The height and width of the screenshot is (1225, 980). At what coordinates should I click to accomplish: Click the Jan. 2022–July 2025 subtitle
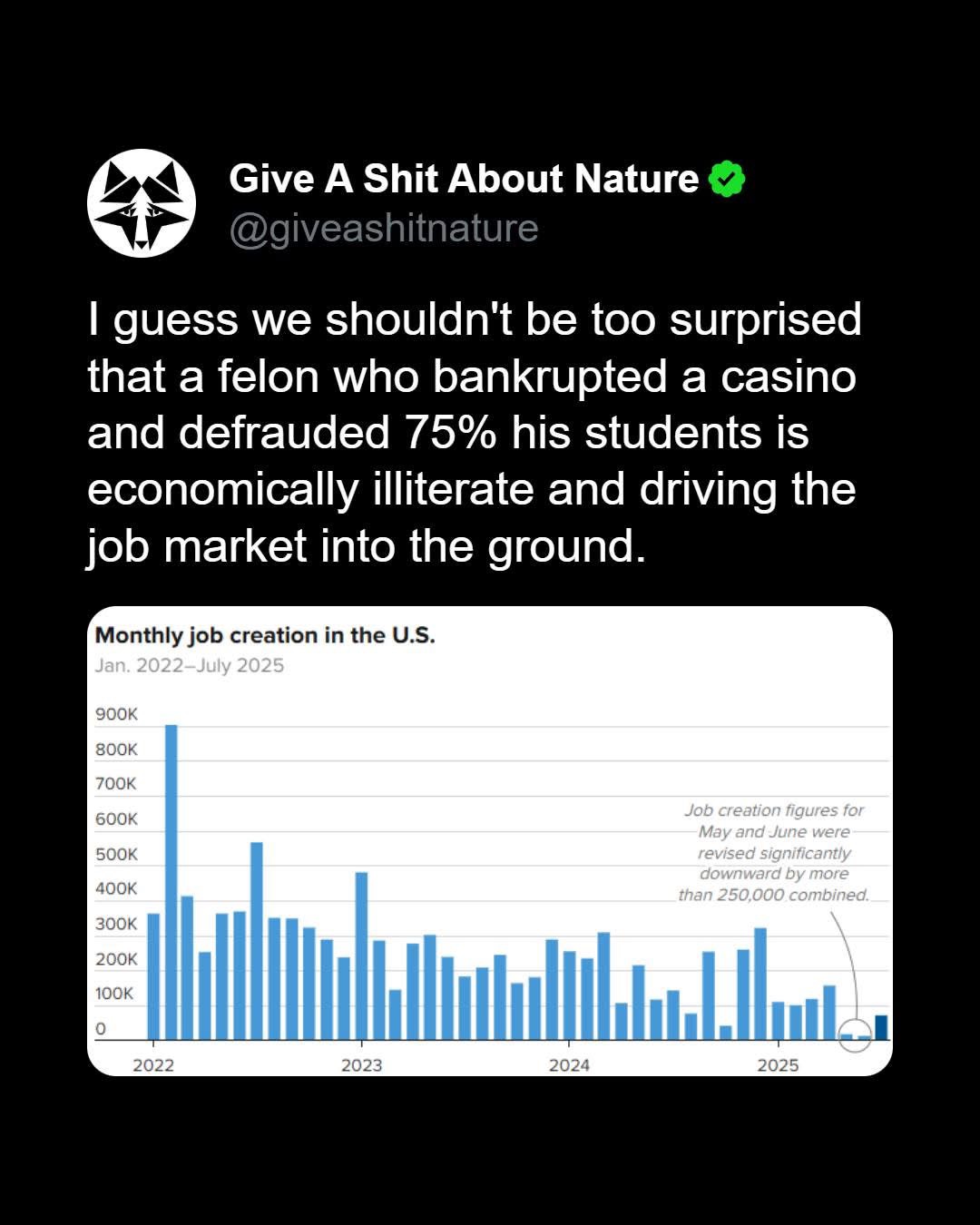pyautogui.click(x=190, y=665)
